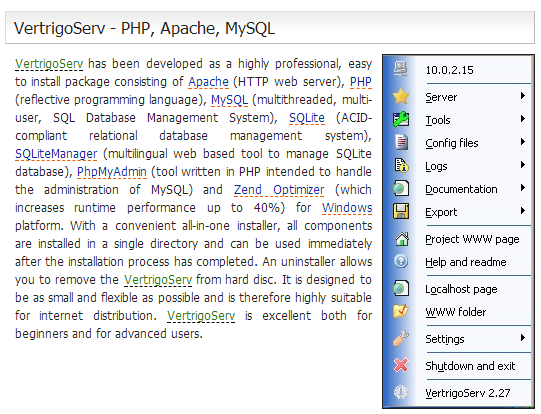Click the star icon next to Server
Screen dimensions: 541x414
[401, 97]
